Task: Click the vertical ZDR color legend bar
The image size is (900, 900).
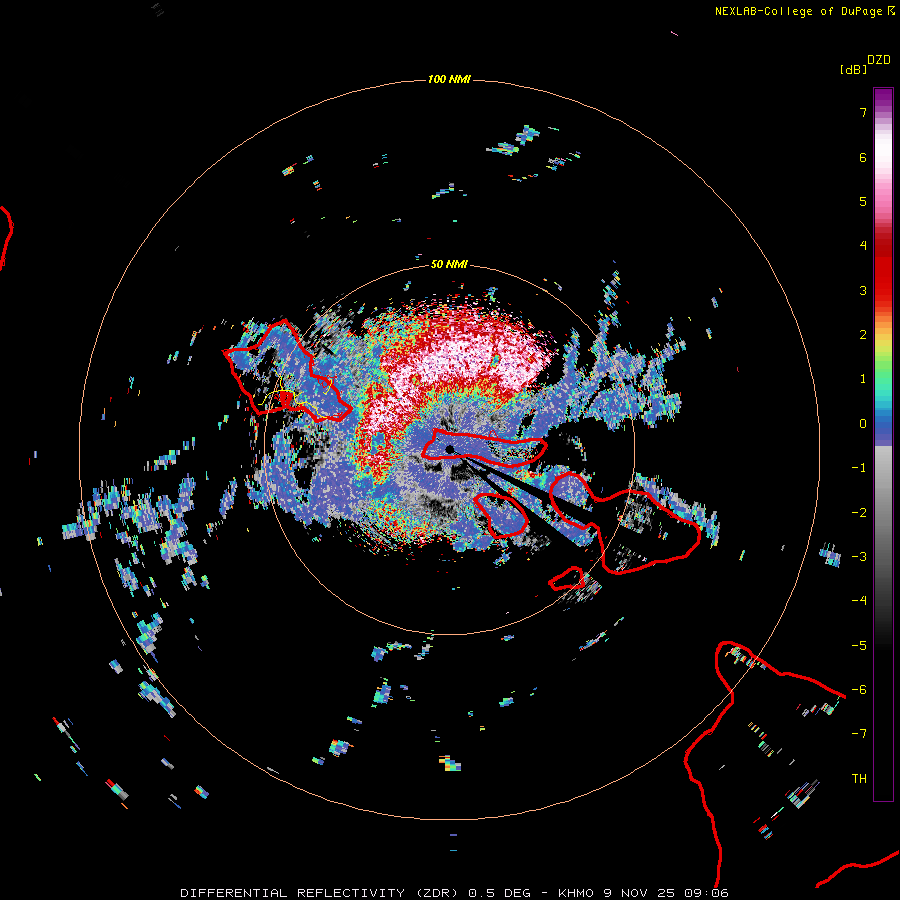Action: [x=883, y=445]
